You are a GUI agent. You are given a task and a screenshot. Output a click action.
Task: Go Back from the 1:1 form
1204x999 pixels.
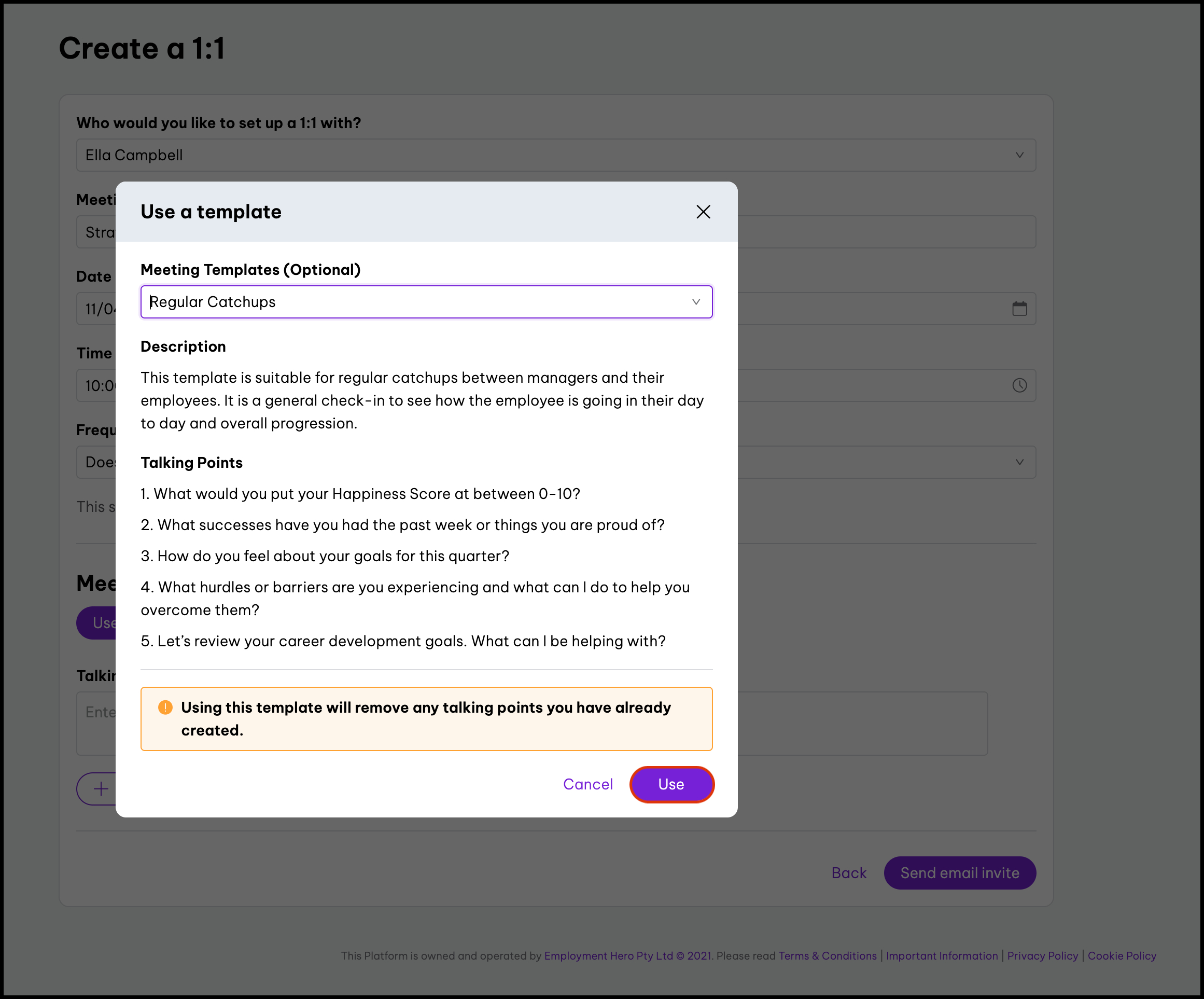point(848,873)
